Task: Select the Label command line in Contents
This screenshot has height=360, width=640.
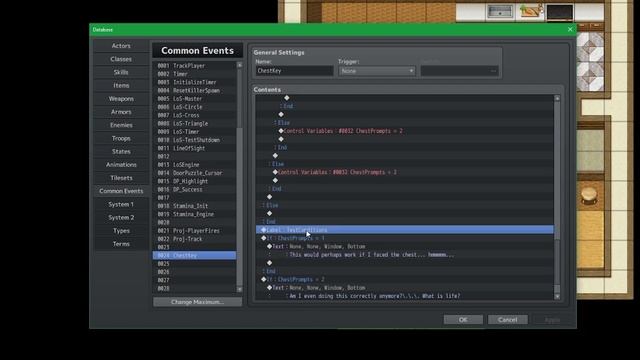Action: (x=404, y=230)
